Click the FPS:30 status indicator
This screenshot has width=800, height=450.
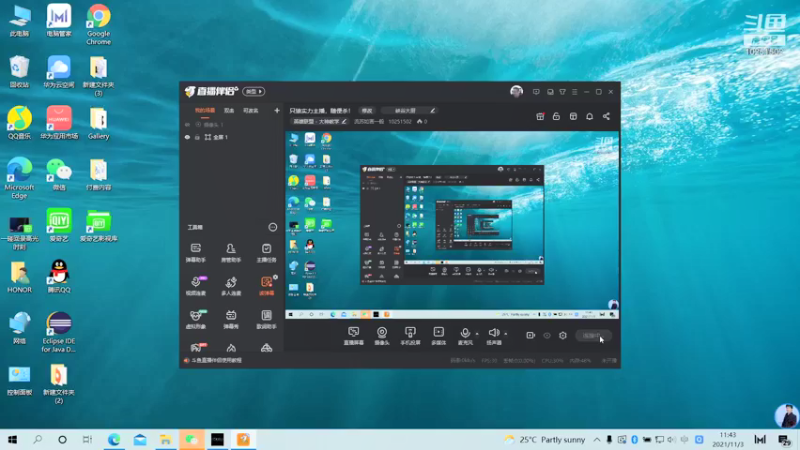(x=489, y=361)
